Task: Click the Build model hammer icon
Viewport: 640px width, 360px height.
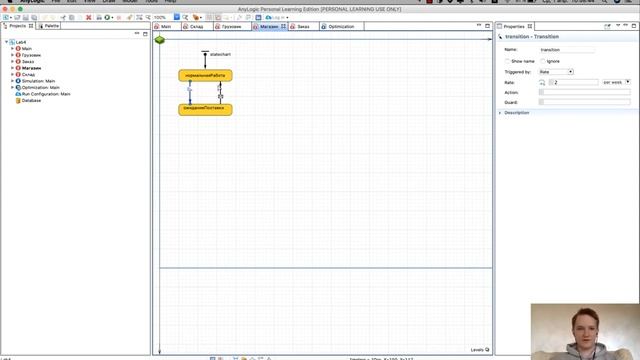Action: pos(129,18)
